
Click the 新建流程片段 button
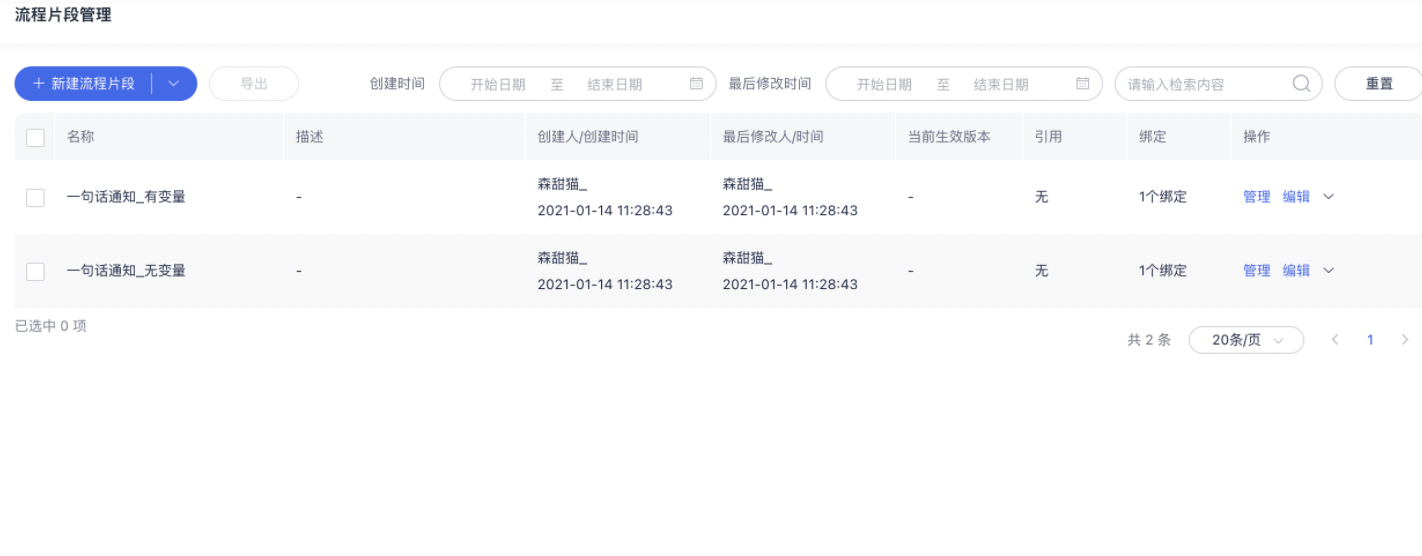point(84,84)
